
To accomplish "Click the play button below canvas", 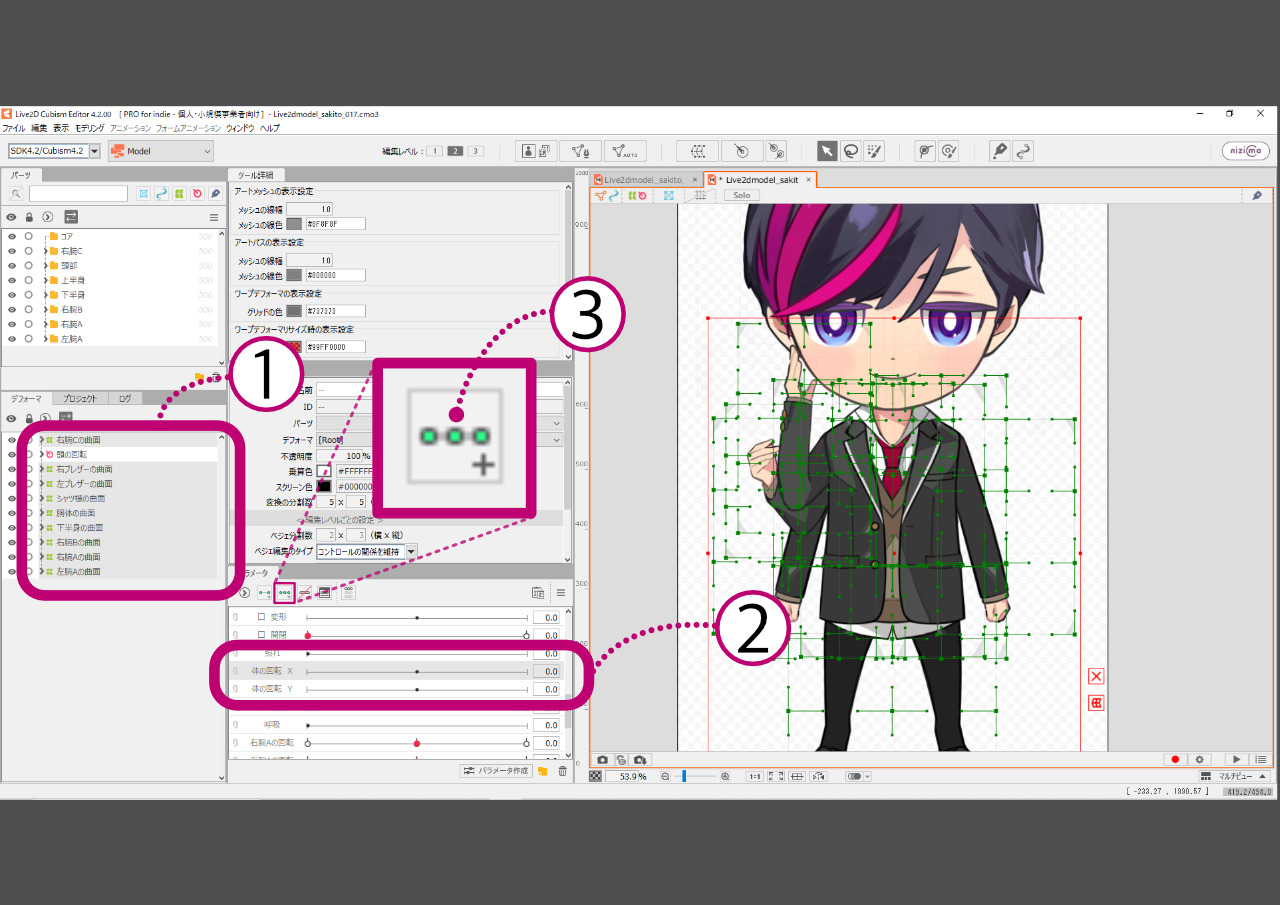I will click(x=1237, y=760).
